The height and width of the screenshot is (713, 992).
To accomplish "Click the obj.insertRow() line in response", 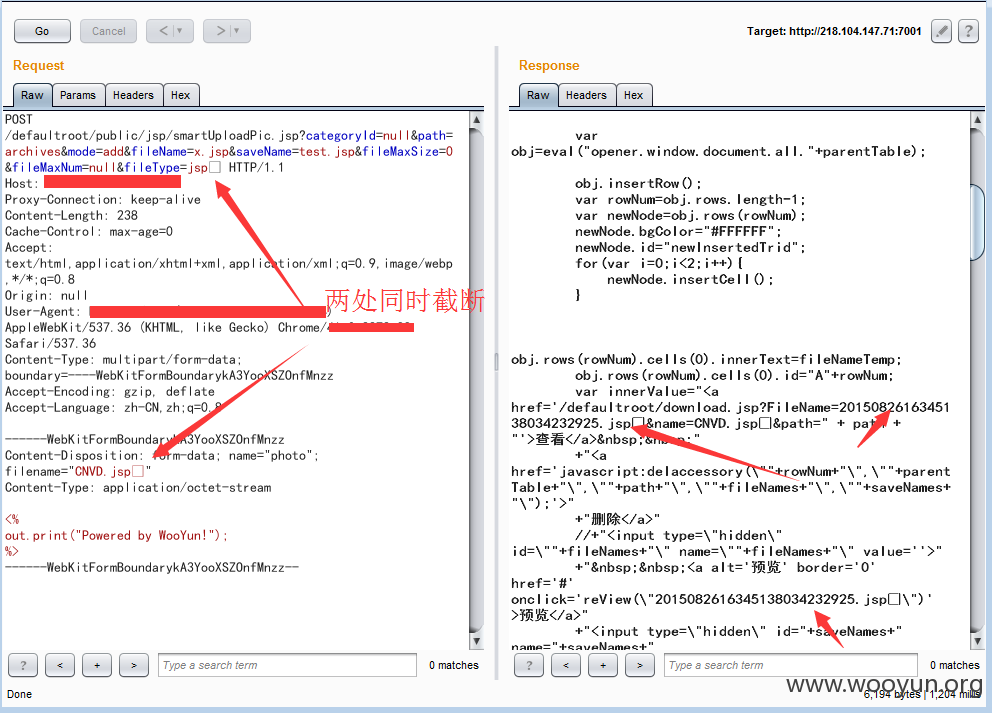I will pos(638,183).
